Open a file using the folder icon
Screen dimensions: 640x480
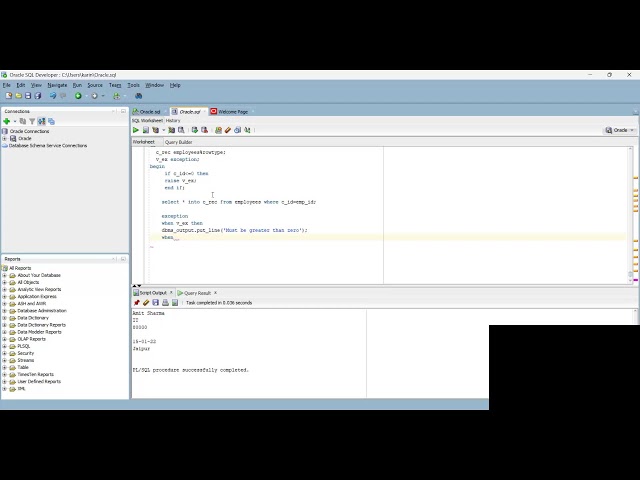pos(18,96)
